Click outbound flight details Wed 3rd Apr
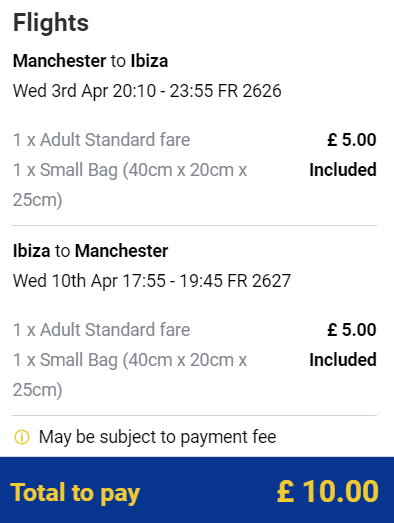 (147, 91)
